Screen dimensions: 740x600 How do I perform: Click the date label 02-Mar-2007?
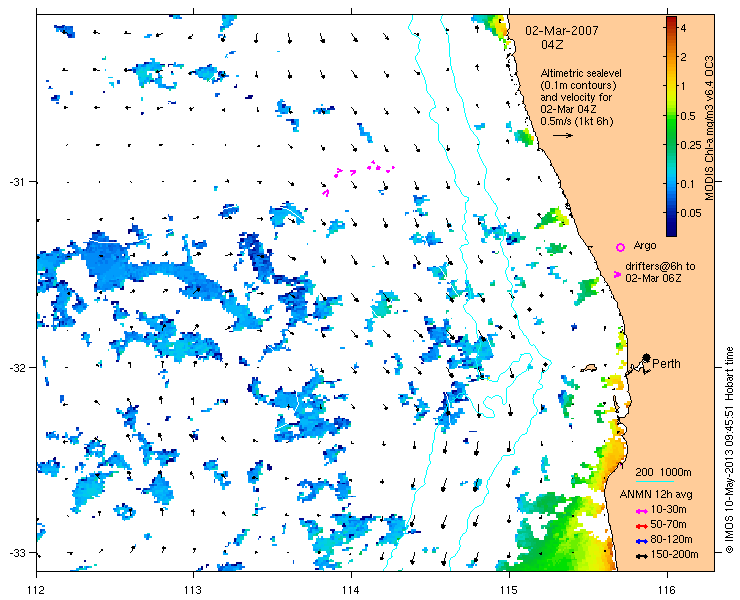[562, 31]
